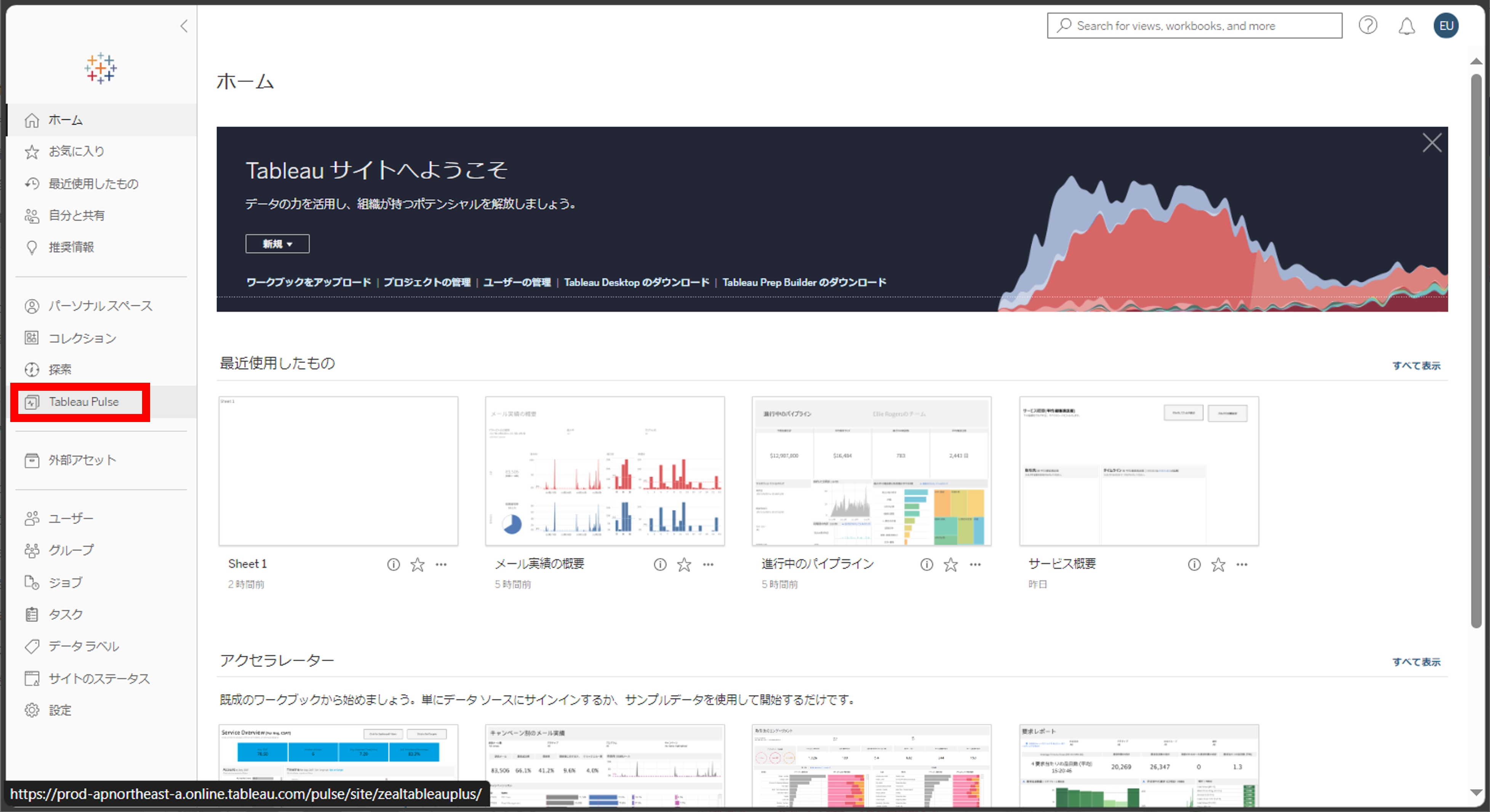This screenshot has width=1490, height=812.
Task: Click ワークブックをアップロード link
Action: [x=308, y=282]
